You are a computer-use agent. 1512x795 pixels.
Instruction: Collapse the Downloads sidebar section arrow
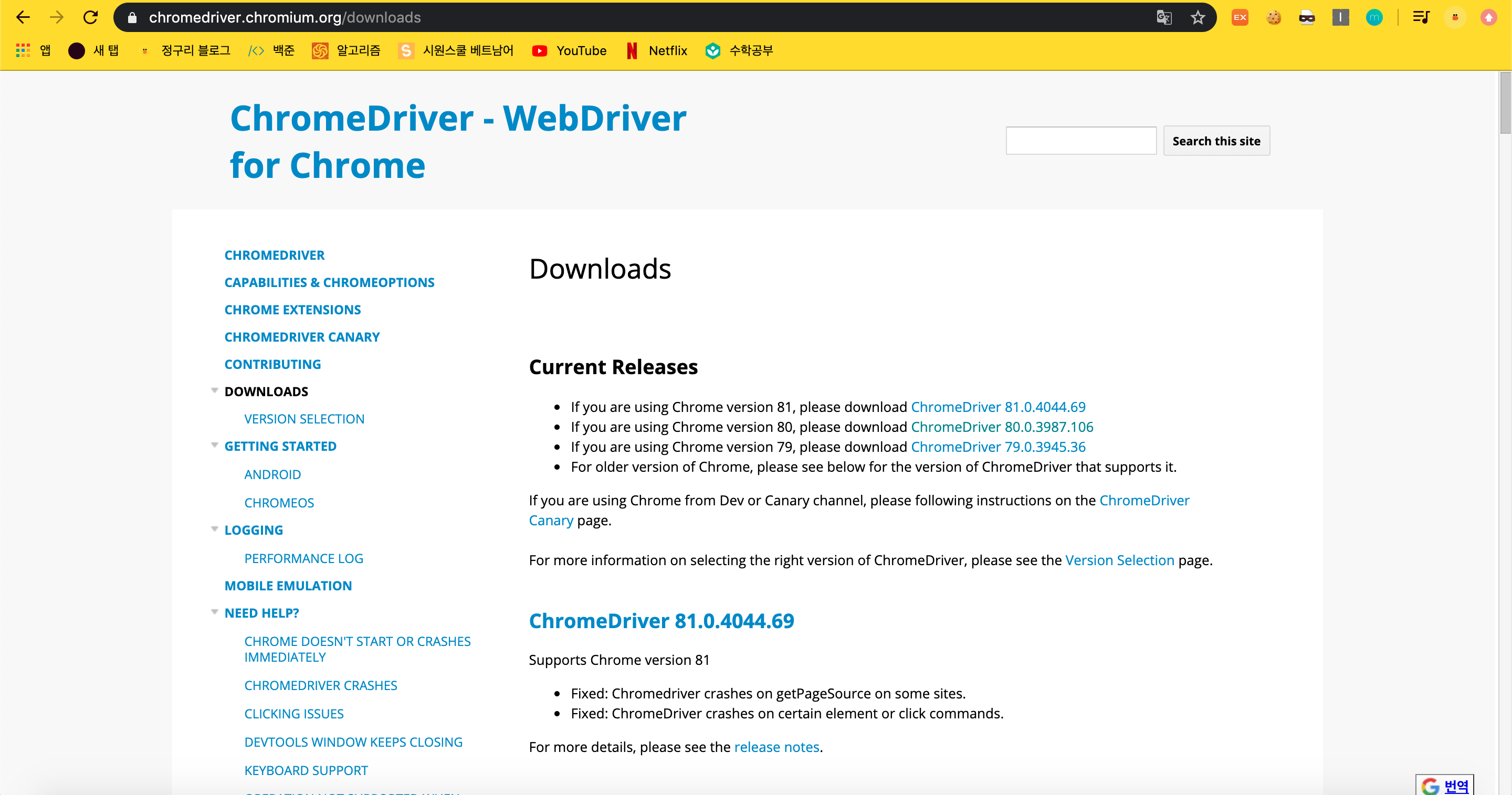214,391
